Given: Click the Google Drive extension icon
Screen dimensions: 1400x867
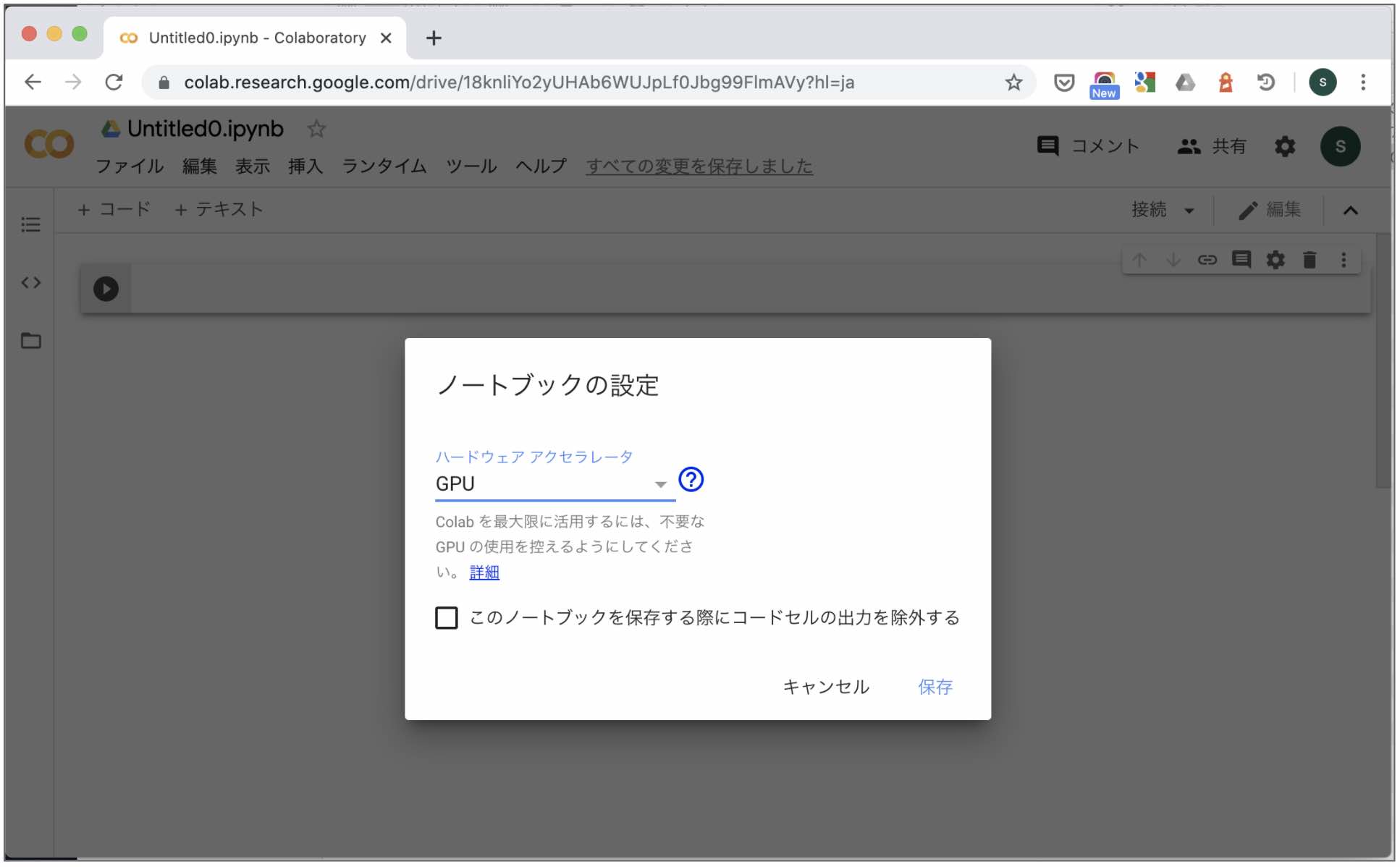Looking at the screenshot, I should coord(1185,83).
